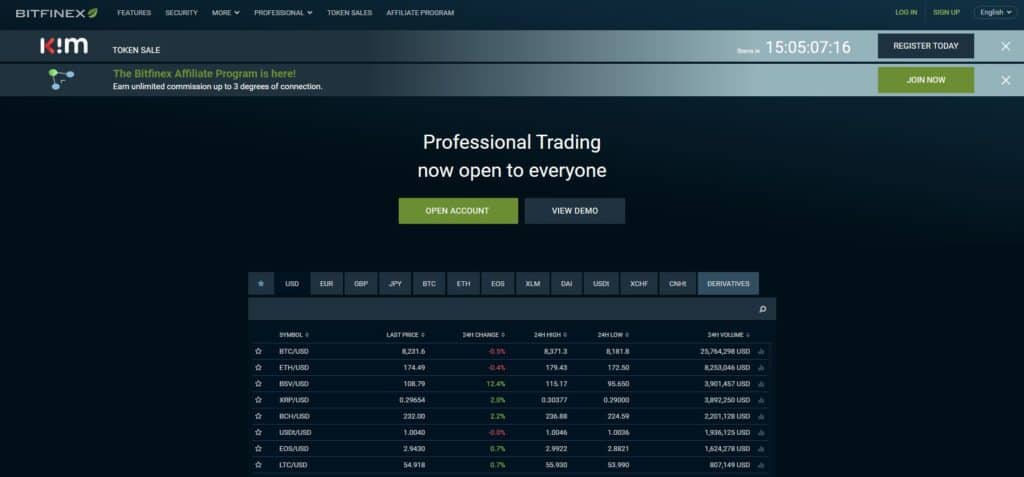Click the BTC/USD symbol text
This screenshot has width=1024, height=477.
point(294,352)
